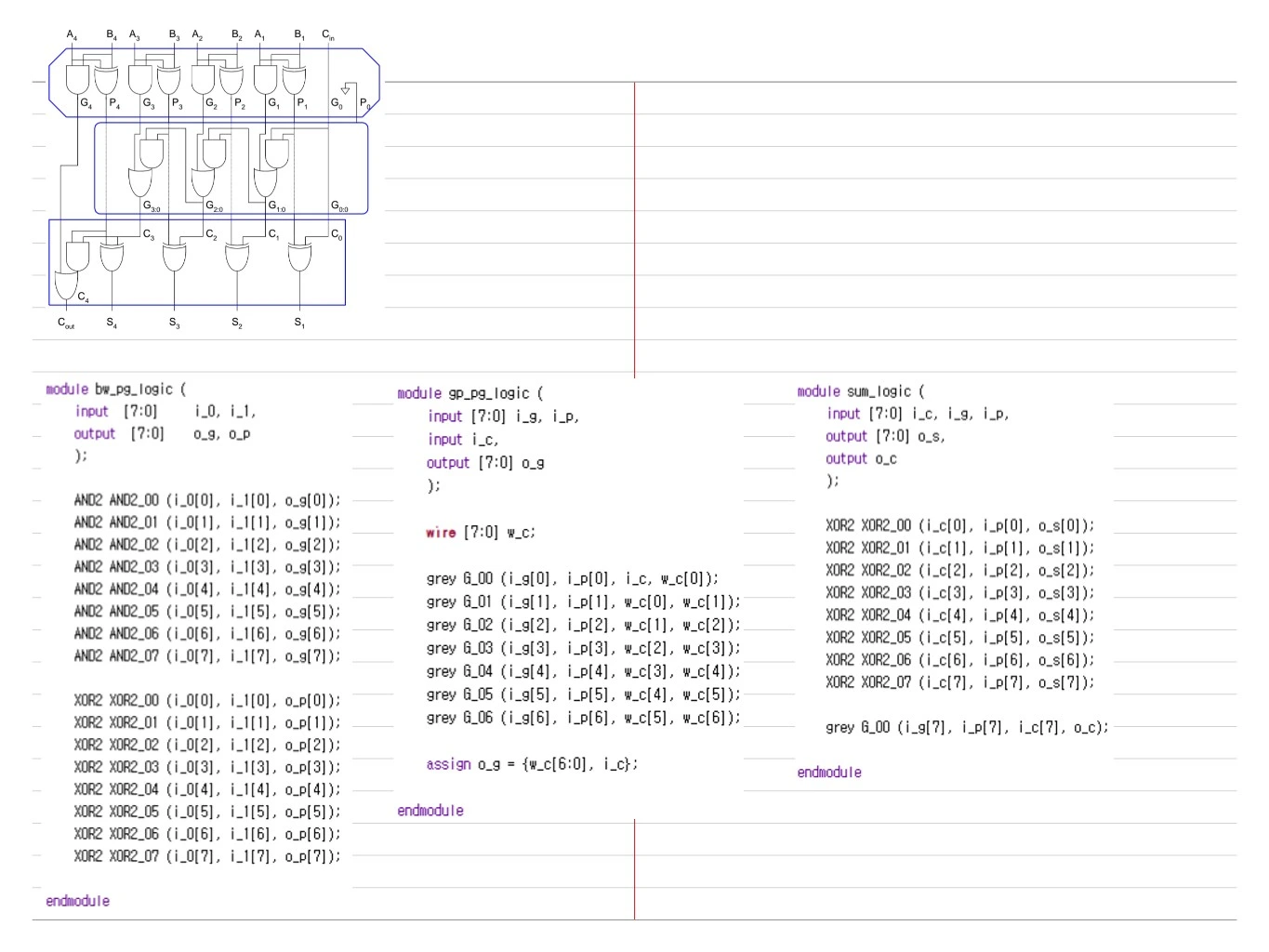The height and width of the screenshot is (952, 1269).
Task: Click the 'output o_c' declaration
Action: click(861, 458)
